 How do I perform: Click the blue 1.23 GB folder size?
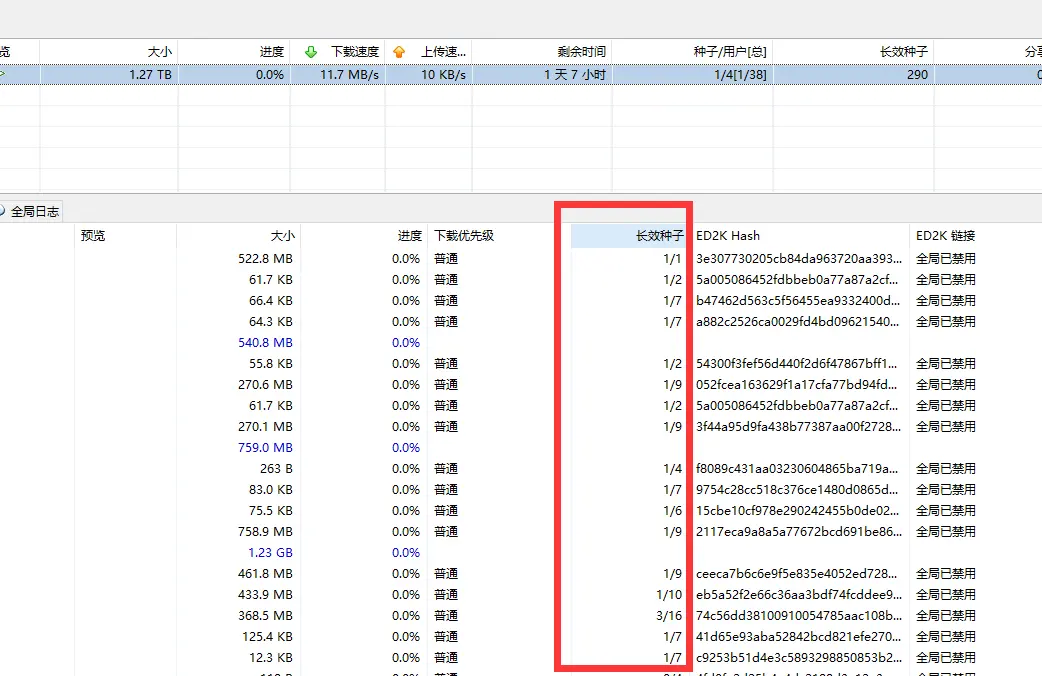[270, 553]
